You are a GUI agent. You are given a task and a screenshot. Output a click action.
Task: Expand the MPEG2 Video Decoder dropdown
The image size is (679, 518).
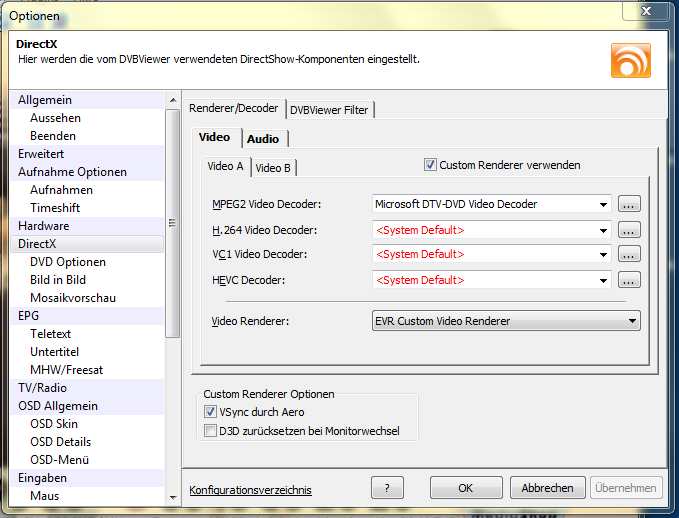(603, 205)
